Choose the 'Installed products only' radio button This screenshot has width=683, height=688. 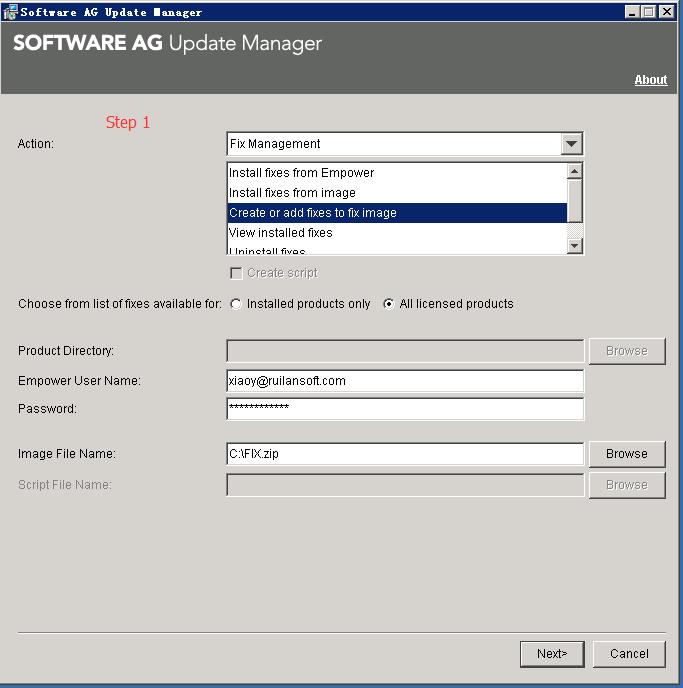point(236,304)
